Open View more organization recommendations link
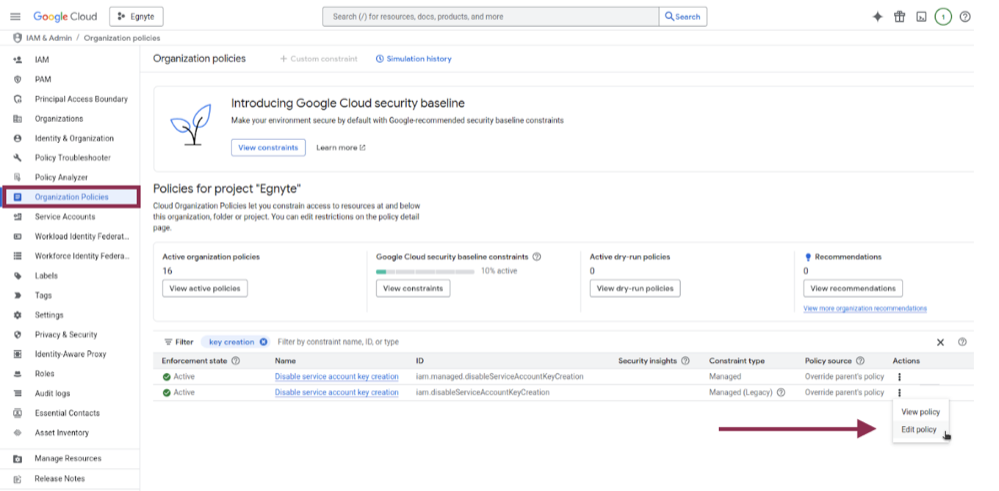The width and height of the screenshot is (999, 491). tap(865, 308)
